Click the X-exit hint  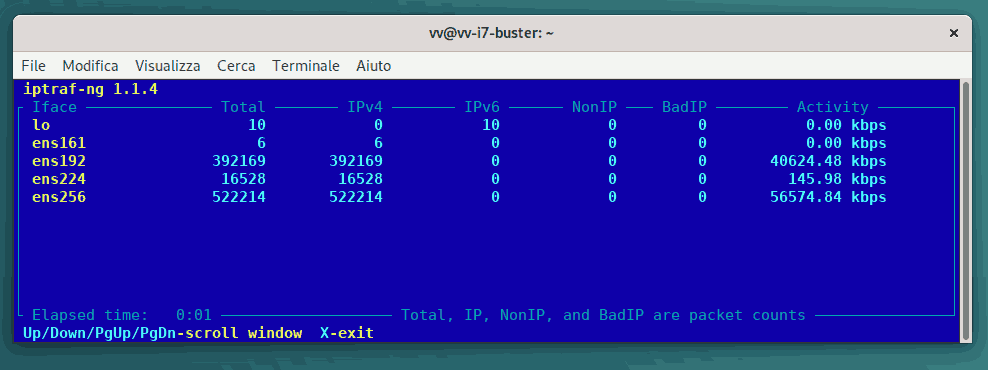347,332
